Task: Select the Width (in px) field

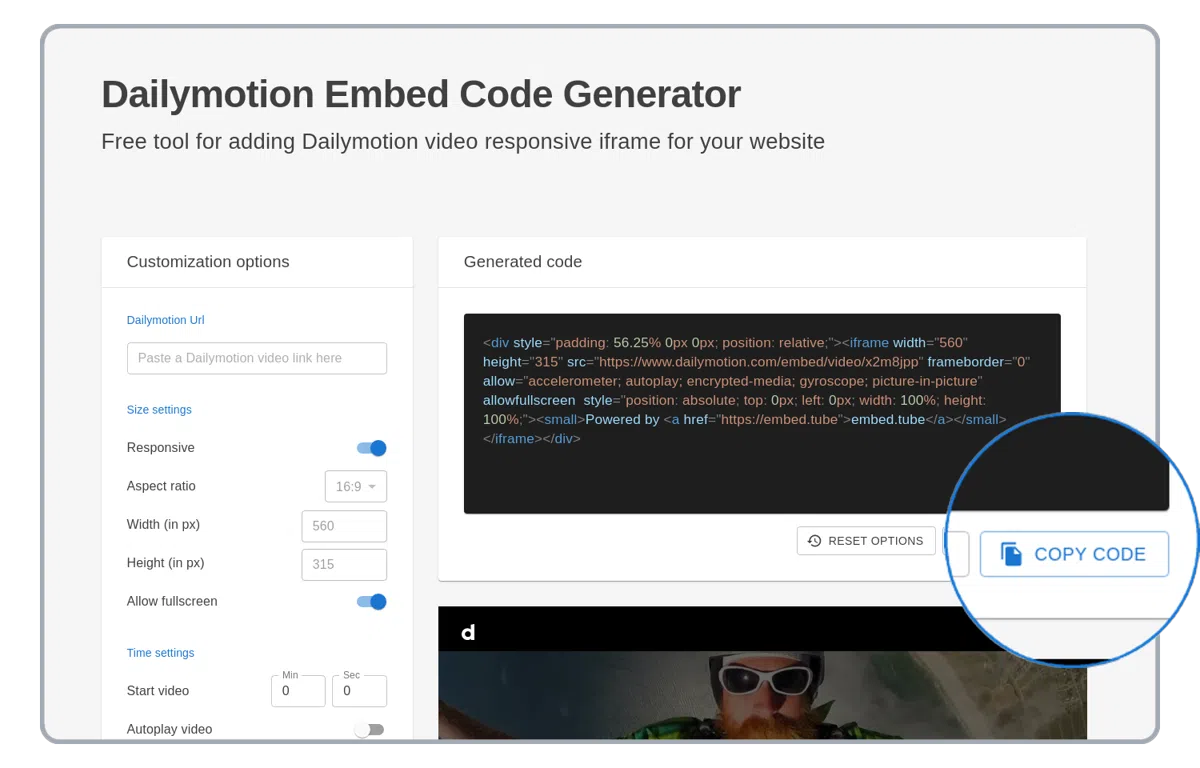Action: click(x=344, y=526)
